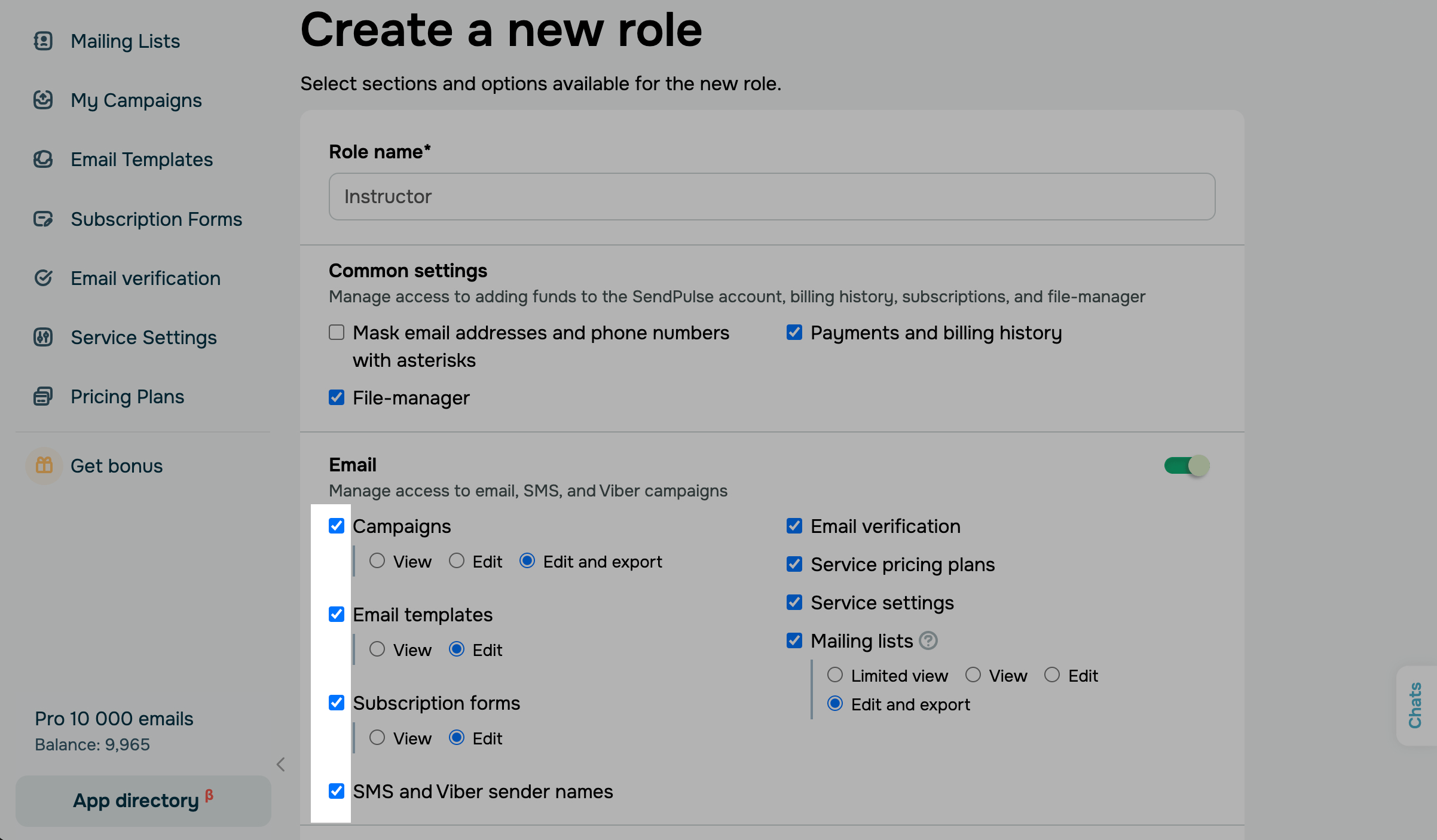The height and width of the screenshot is (840, 1437).
Task: Click the Email Templates sidebar icon
Action: [x=43, y=160]
